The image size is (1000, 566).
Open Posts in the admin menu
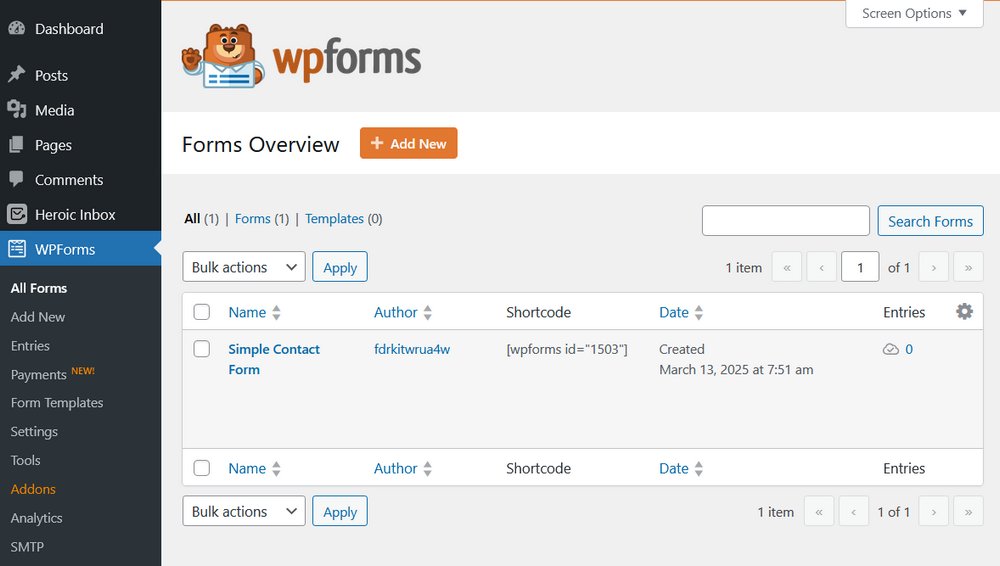click(51, 75)
